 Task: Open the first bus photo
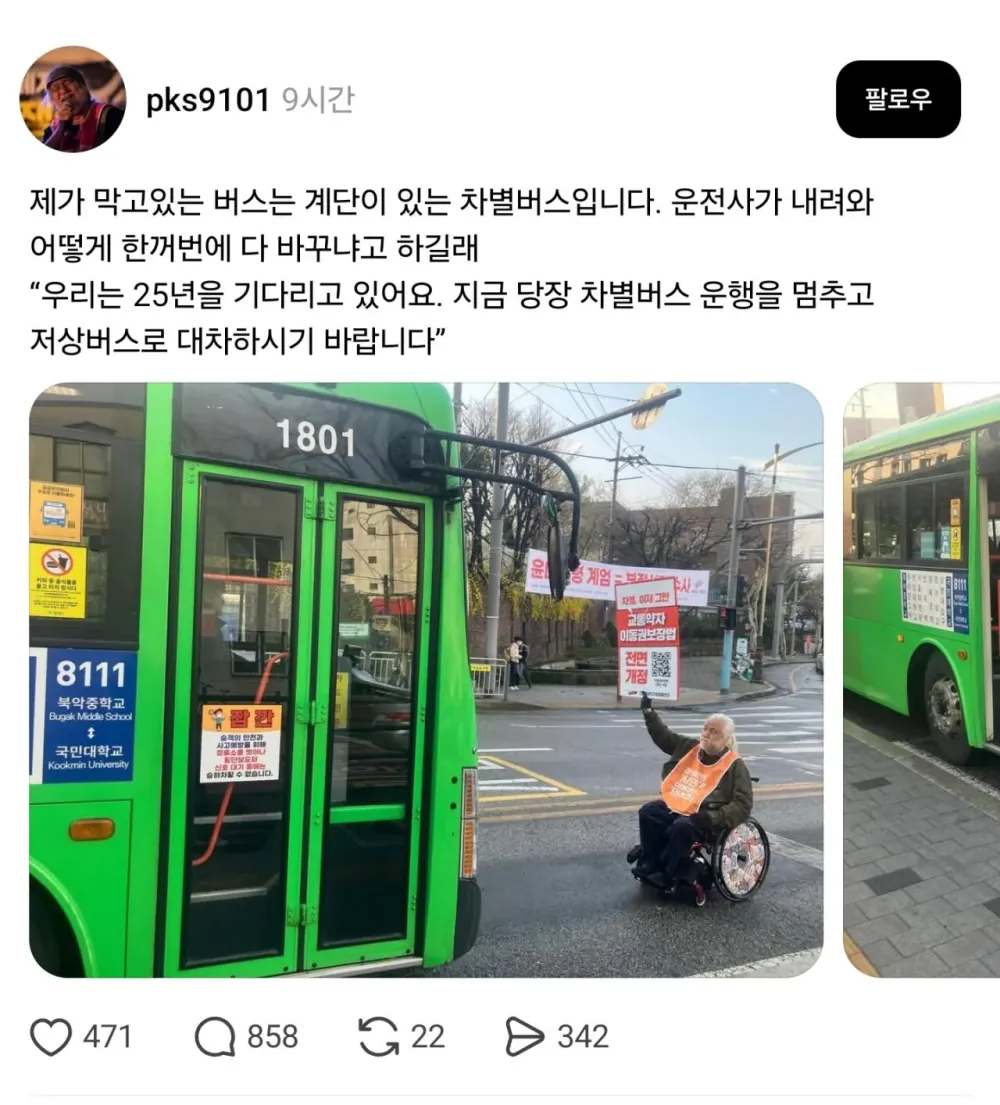426,680
